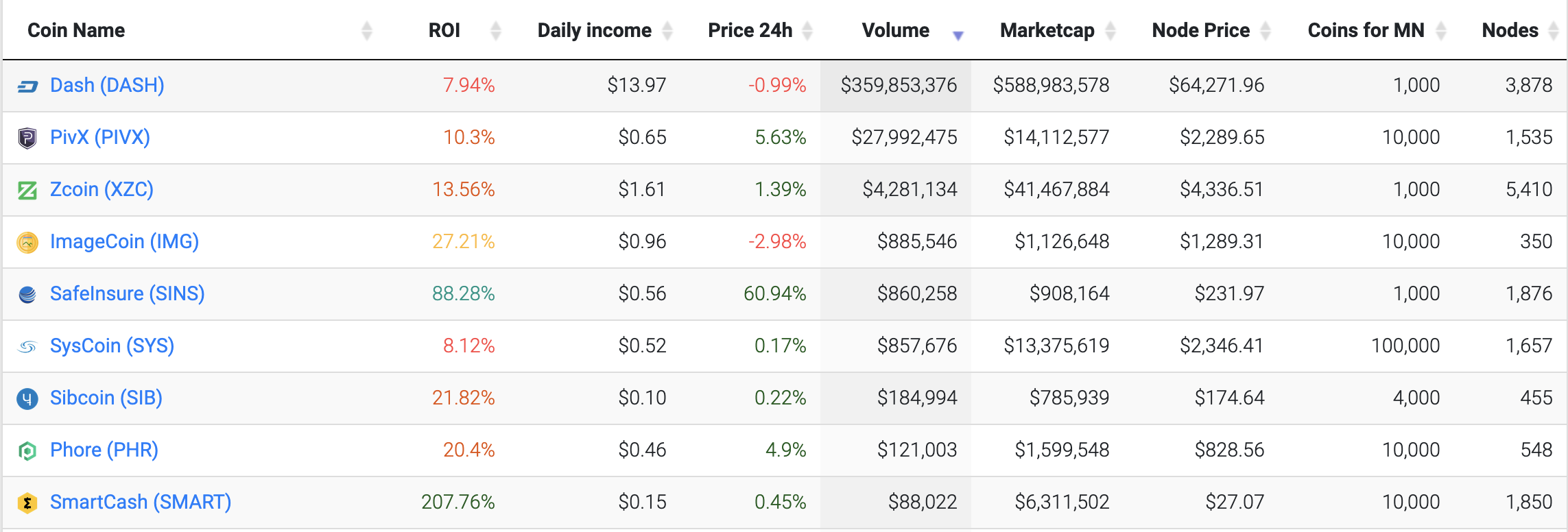Click the SmartCash yellow hexagon icon
This screenshot has height=532, width=1568.
[x=27, y=503]
